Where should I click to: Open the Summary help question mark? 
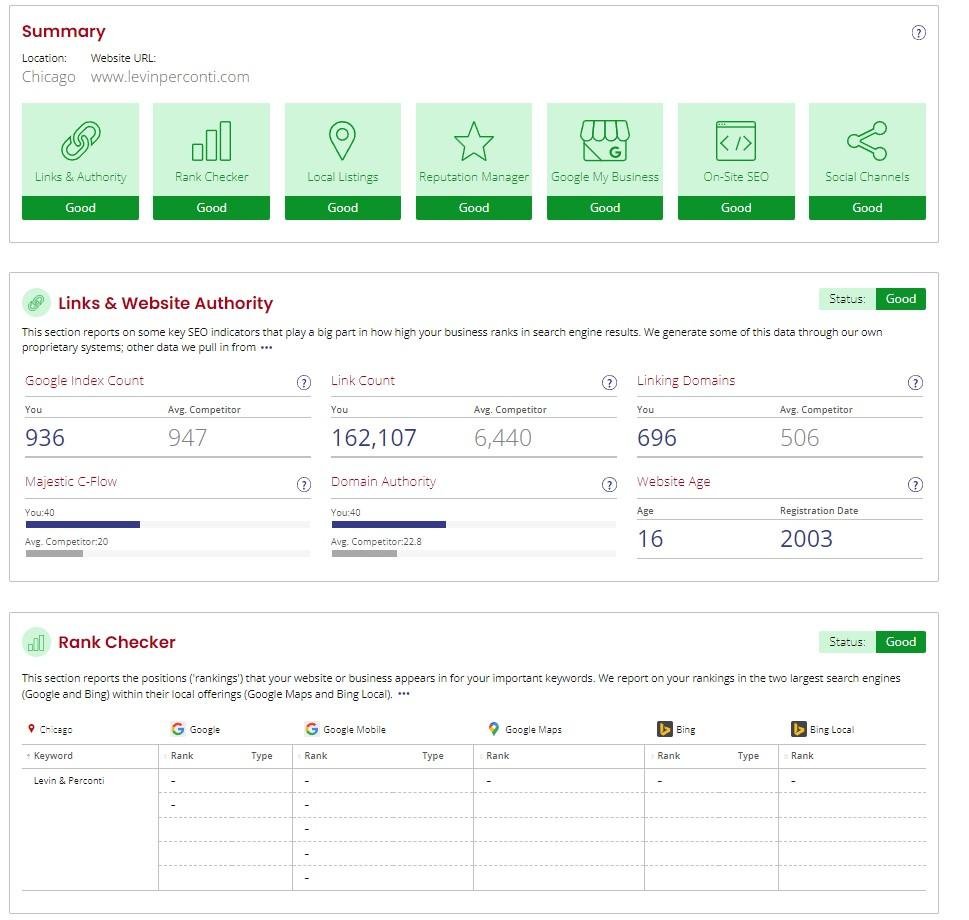[x=918, y=33]
